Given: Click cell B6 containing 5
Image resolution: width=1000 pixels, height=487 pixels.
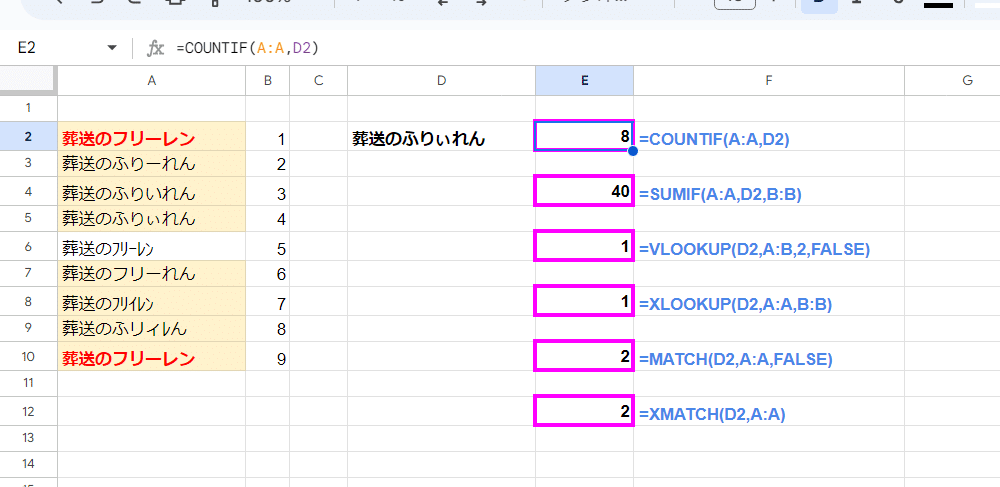Looking at the screenshot, I should (268, 246).
